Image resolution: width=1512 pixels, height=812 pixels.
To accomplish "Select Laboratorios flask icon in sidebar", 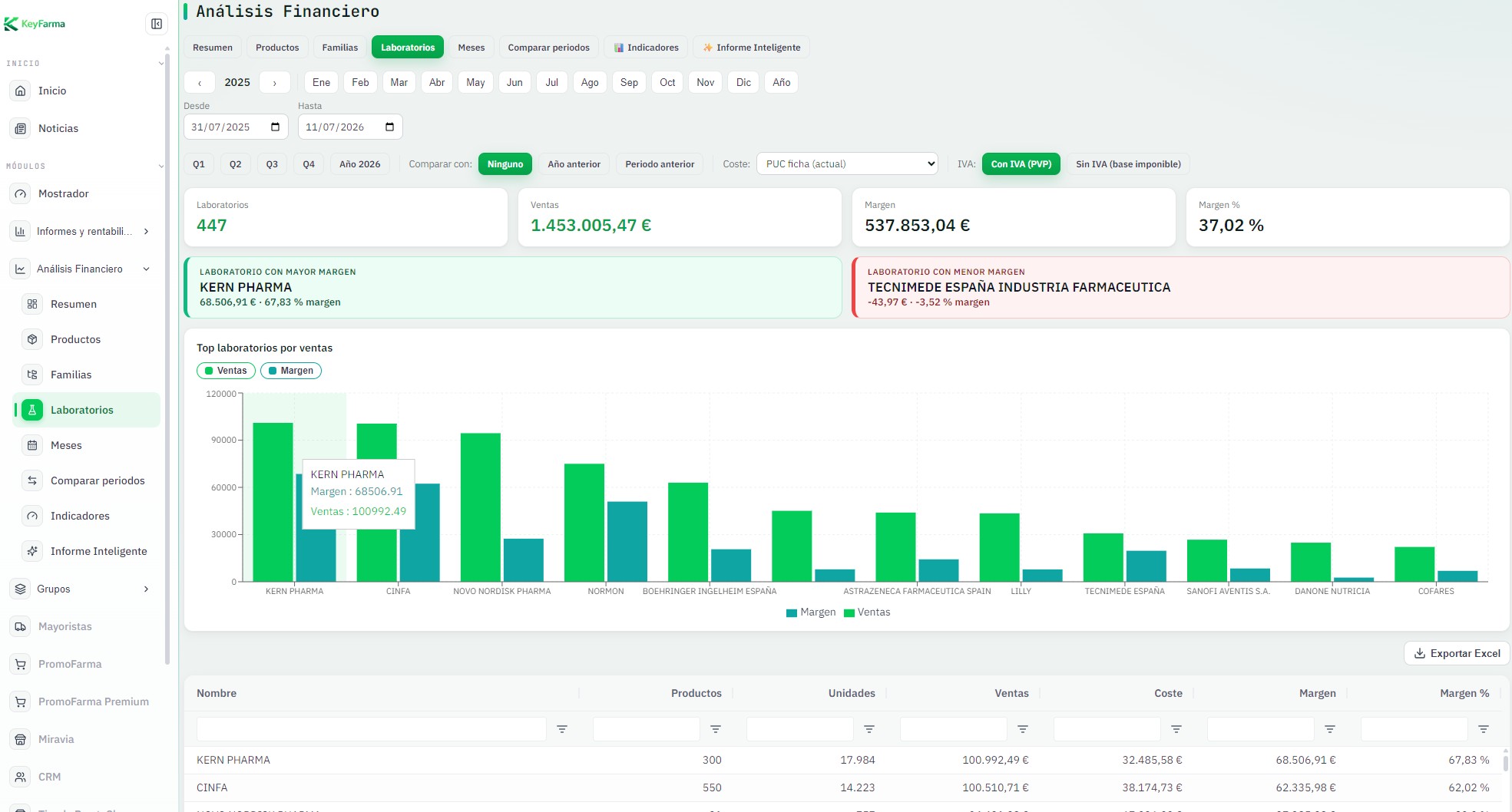I will click(x=32, y=410).
